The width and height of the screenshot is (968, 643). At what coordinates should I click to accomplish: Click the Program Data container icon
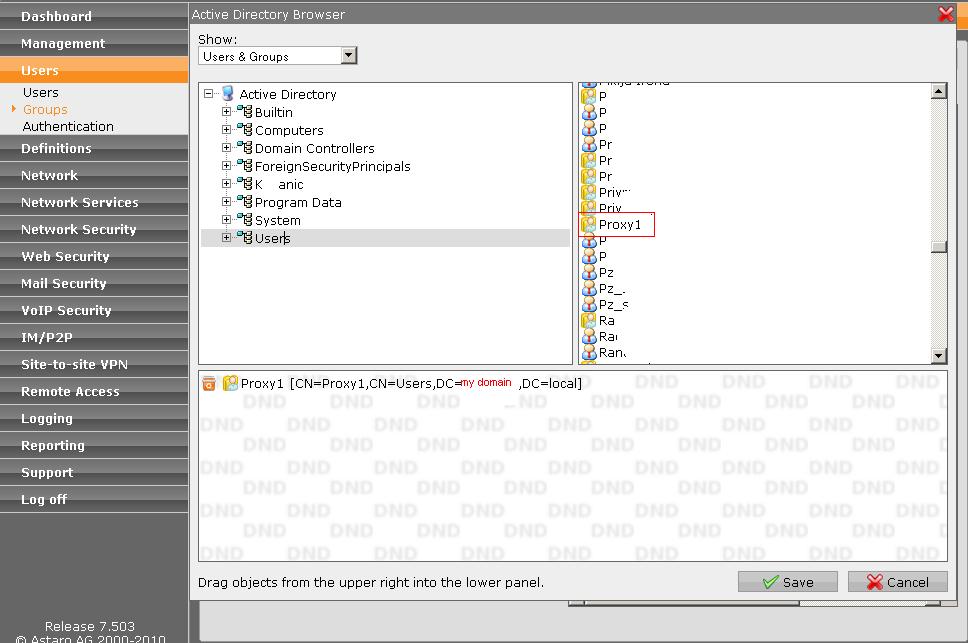pyautogui.click(x=244, y=202)
